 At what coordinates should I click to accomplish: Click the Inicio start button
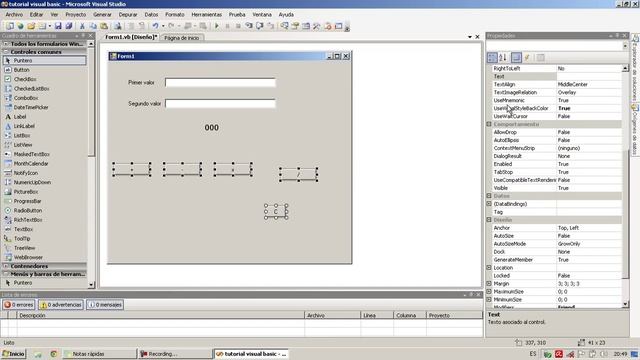[x=14, y=354]
